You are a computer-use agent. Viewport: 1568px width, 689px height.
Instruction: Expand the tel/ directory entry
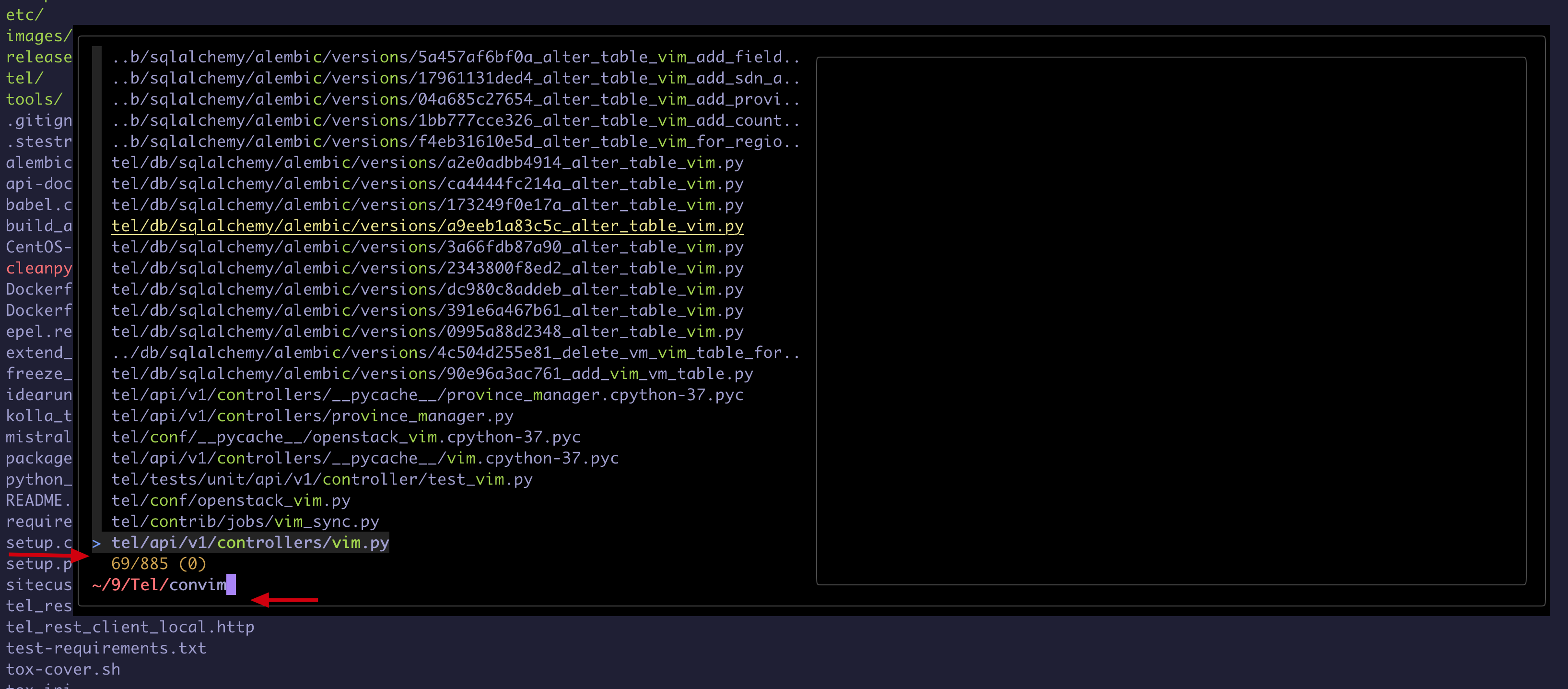pyautogui.click(x=24, y=78)
